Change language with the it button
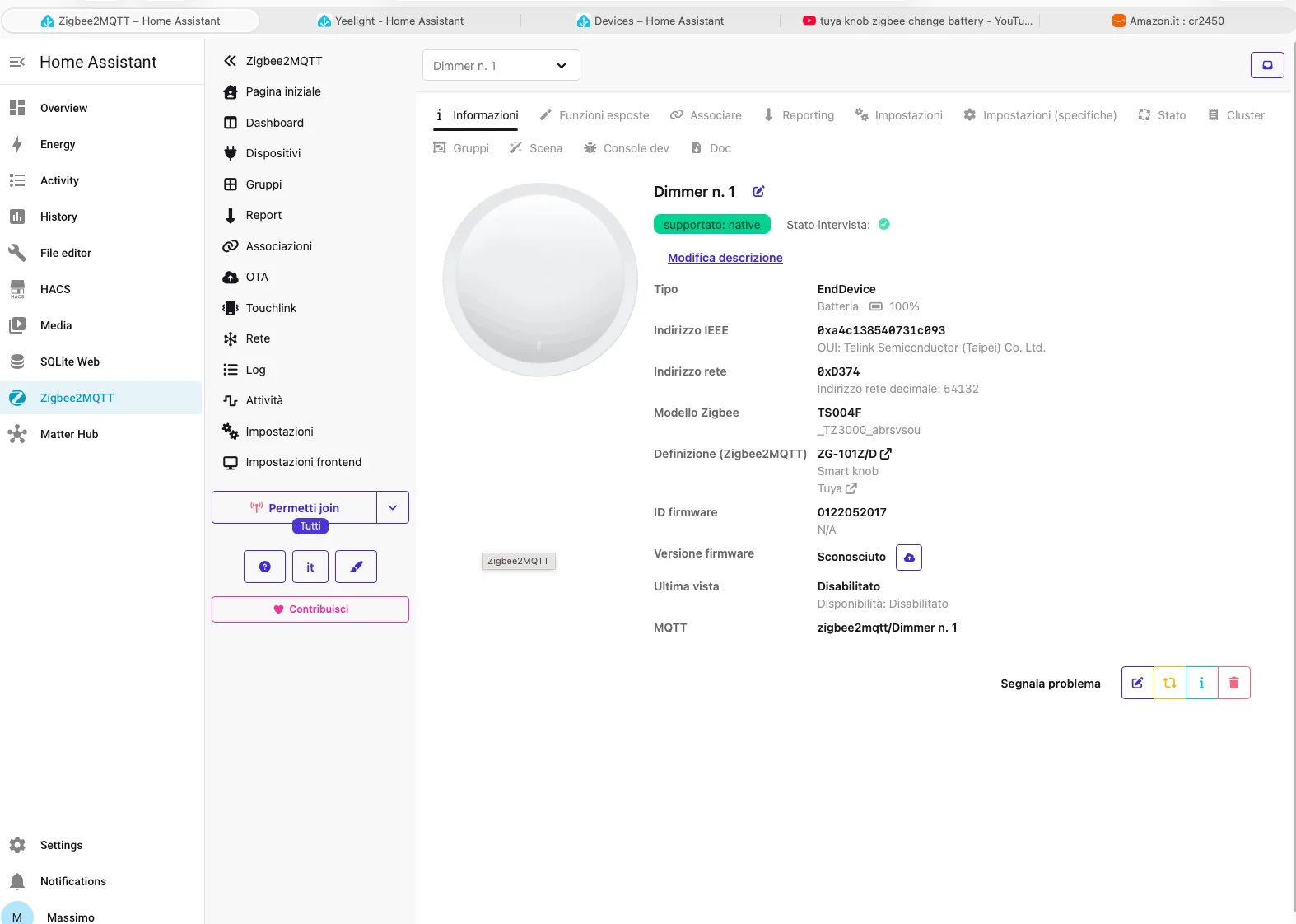This screenshot has width=1296, height=924. pos(310,567)
